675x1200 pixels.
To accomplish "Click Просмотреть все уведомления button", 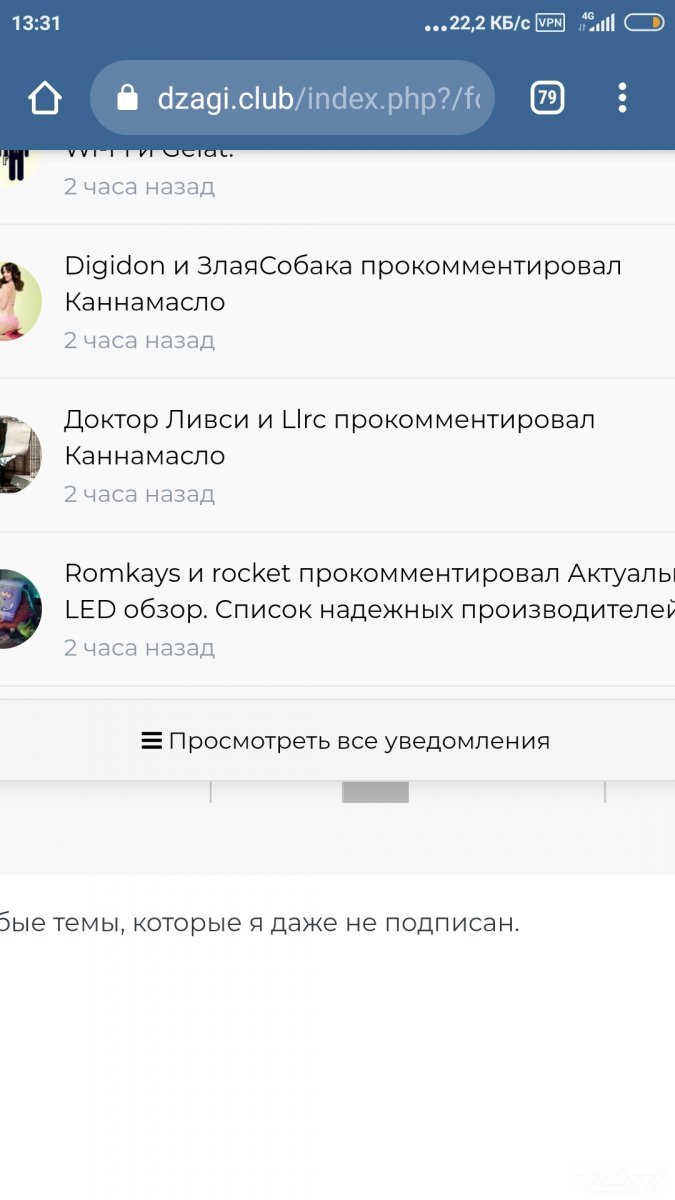I will [337, 741].
